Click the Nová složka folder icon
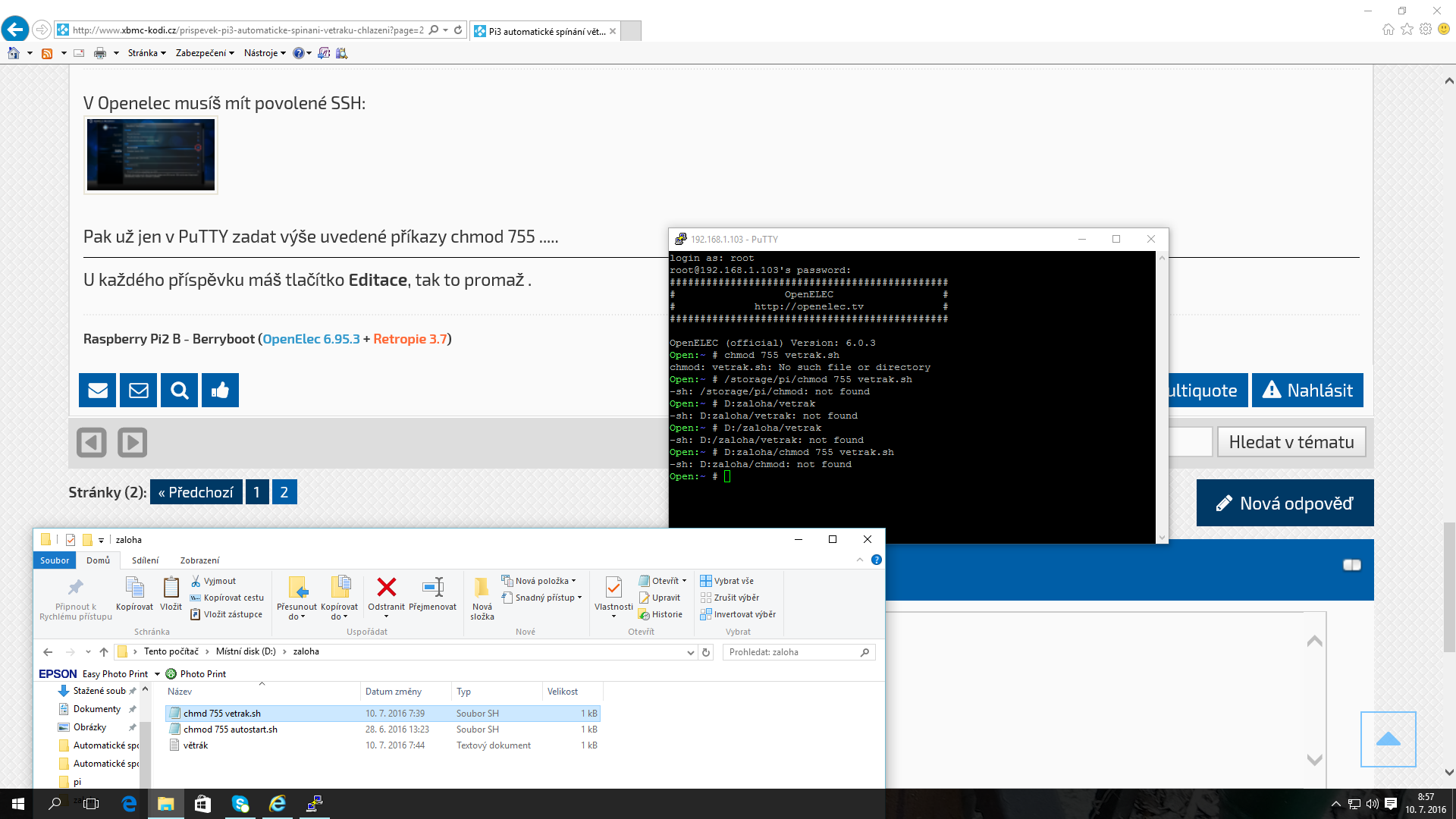Screen dimensions: 1456x819 click(482, 588)
